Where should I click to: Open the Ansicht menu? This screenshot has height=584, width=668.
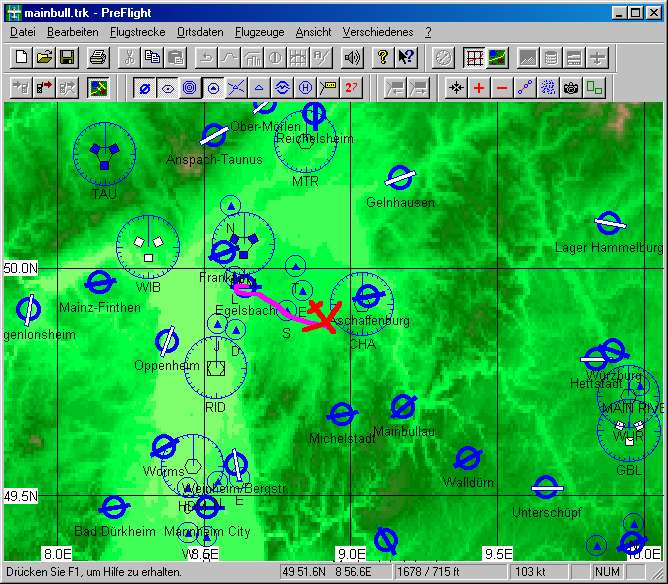[313, 33]
